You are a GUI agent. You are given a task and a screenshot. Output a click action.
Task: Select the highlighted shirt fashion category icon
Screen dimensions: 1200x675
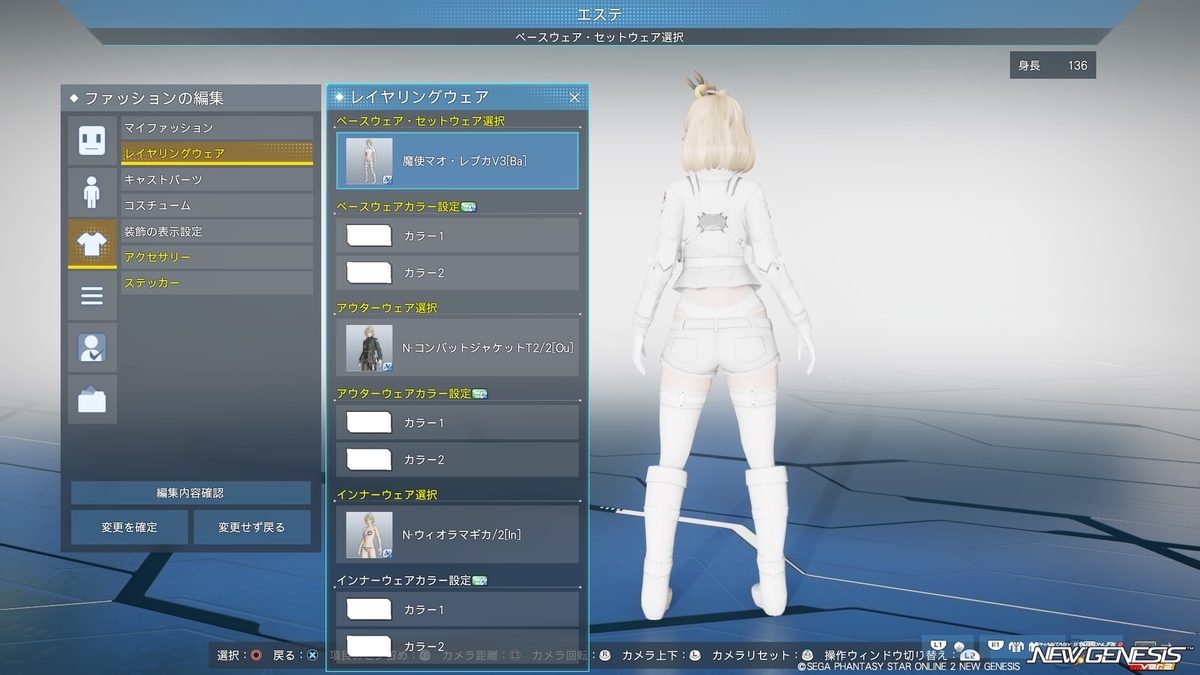pyautogui.click(x=92, y=244)
